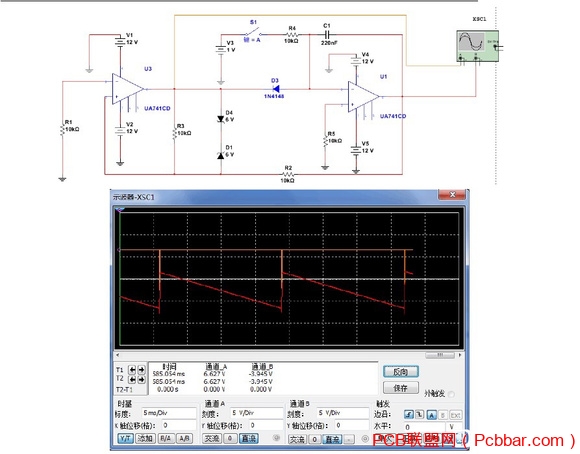Click the 保存 (Save) button
The width and height of the screenshot is (580, 454).
(401, 388)
